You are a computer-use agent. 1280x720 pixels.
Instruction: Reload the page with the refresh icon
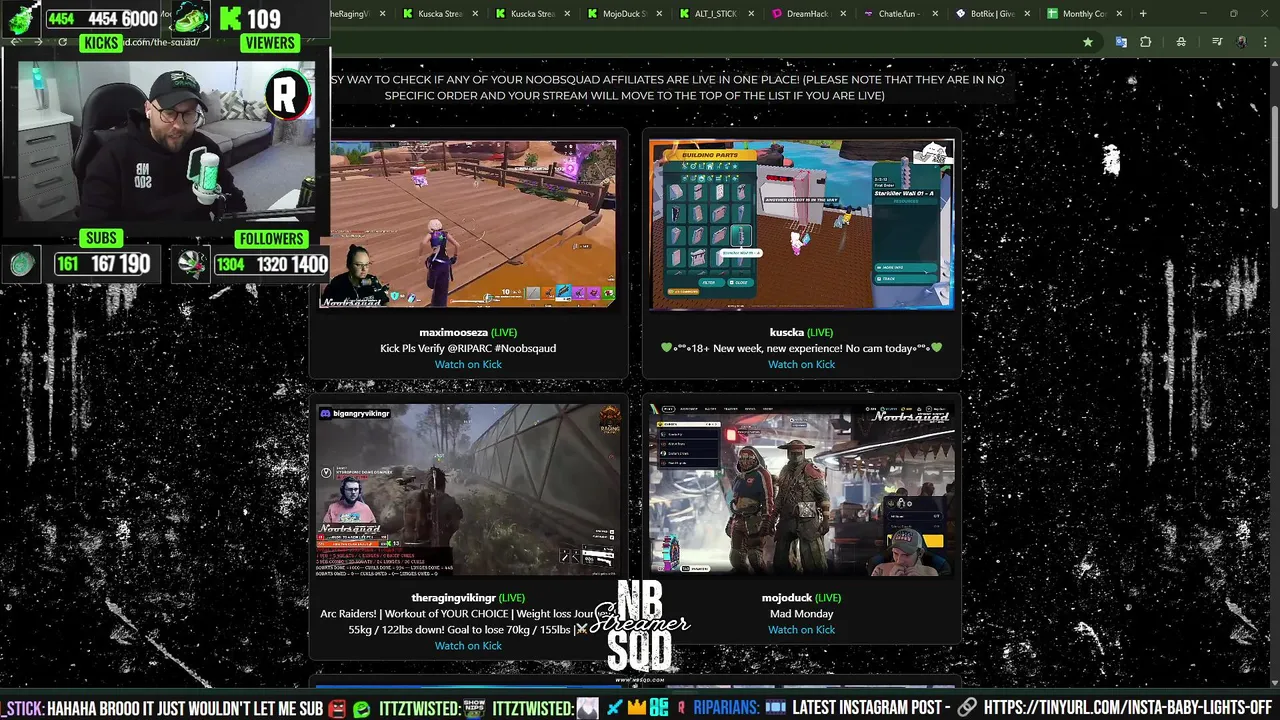pos(62,42)
